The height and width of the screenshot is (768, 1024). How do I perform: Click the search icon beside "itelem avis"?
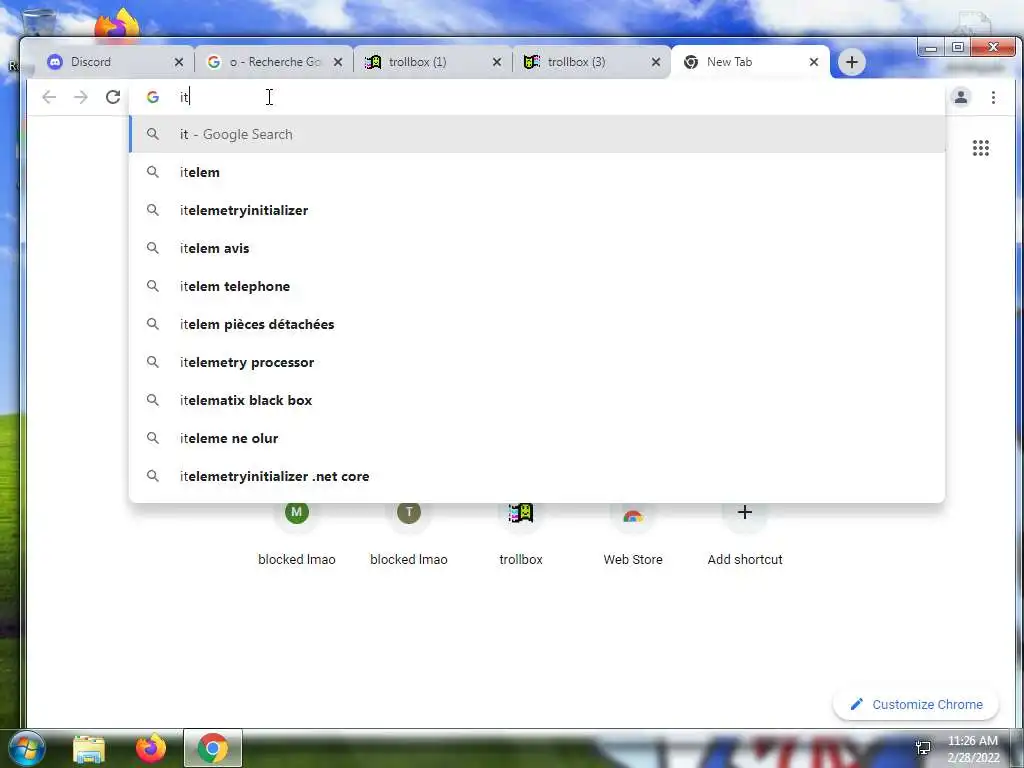click(153, 248)
